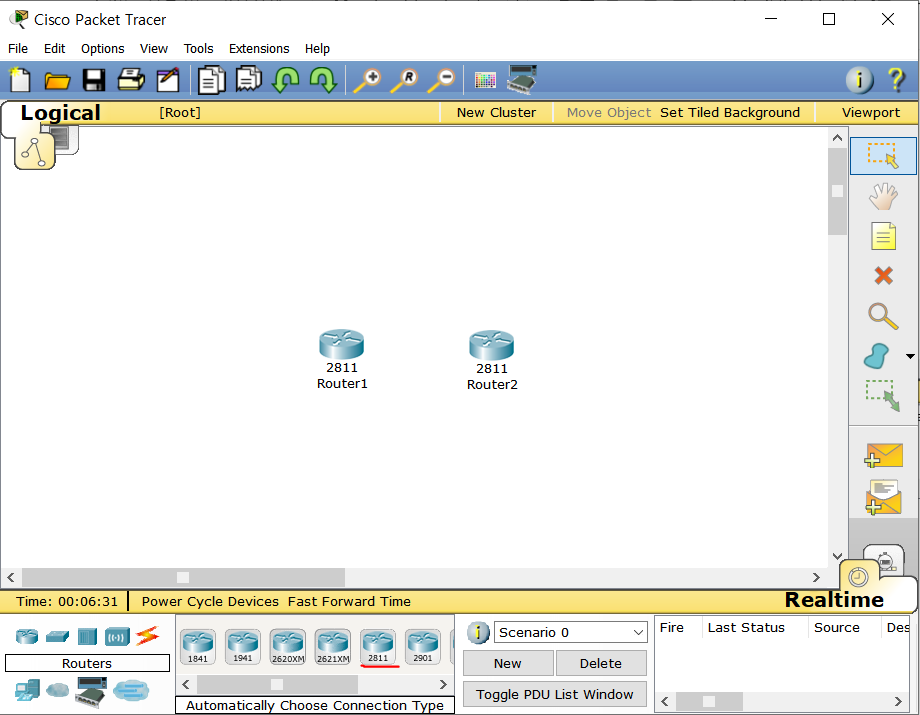
Task: Click the Viewport button
Action: coord(871,113)
